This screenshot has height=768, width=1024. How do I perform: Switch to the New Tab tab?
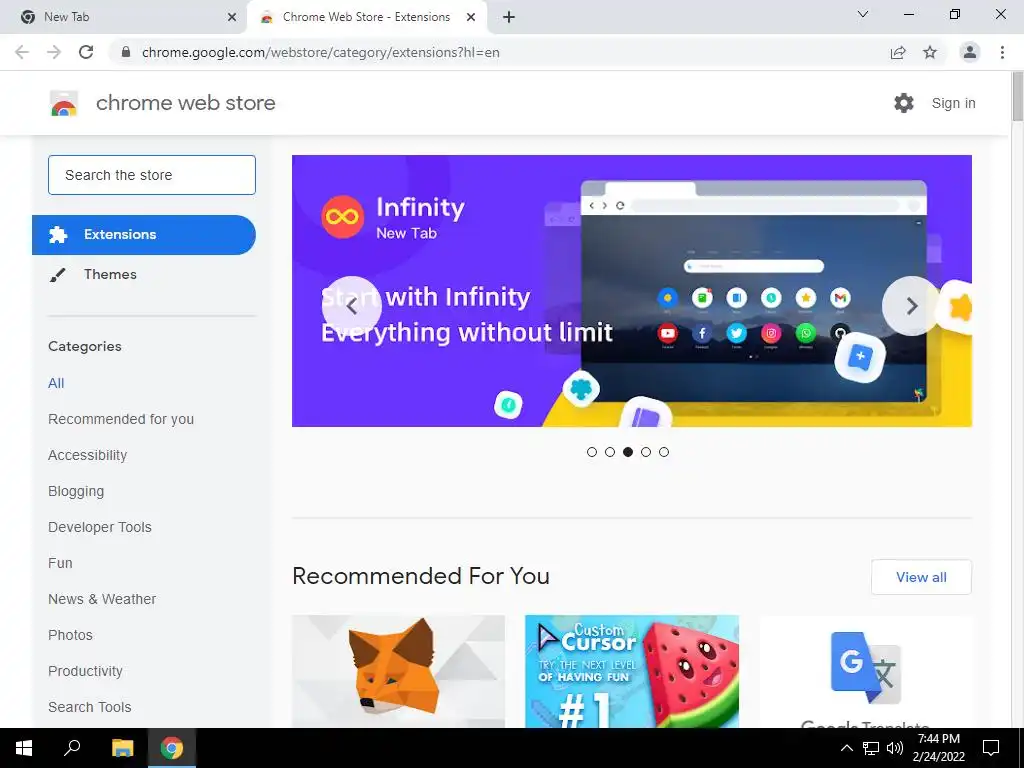(124, 17)
